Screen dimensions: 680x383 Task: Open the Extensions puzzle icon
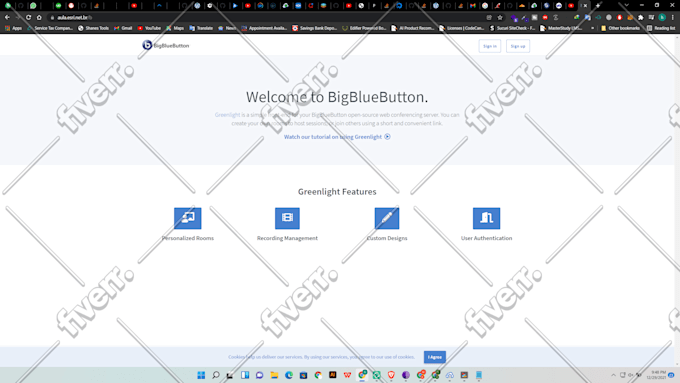coord(641,17)
